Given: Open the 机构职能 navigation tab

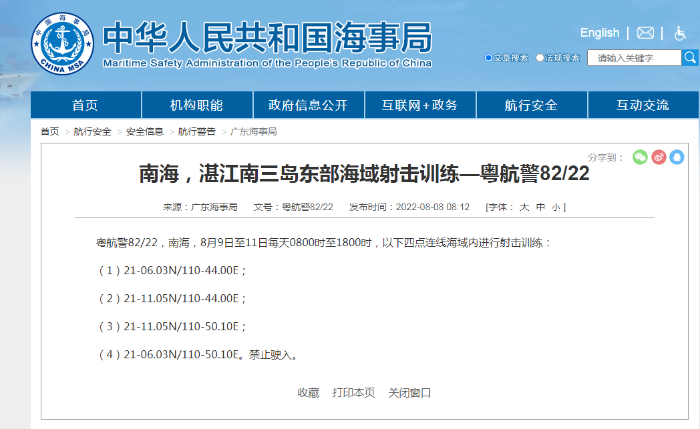Looking at the screenshot, I should coord(197,105).
